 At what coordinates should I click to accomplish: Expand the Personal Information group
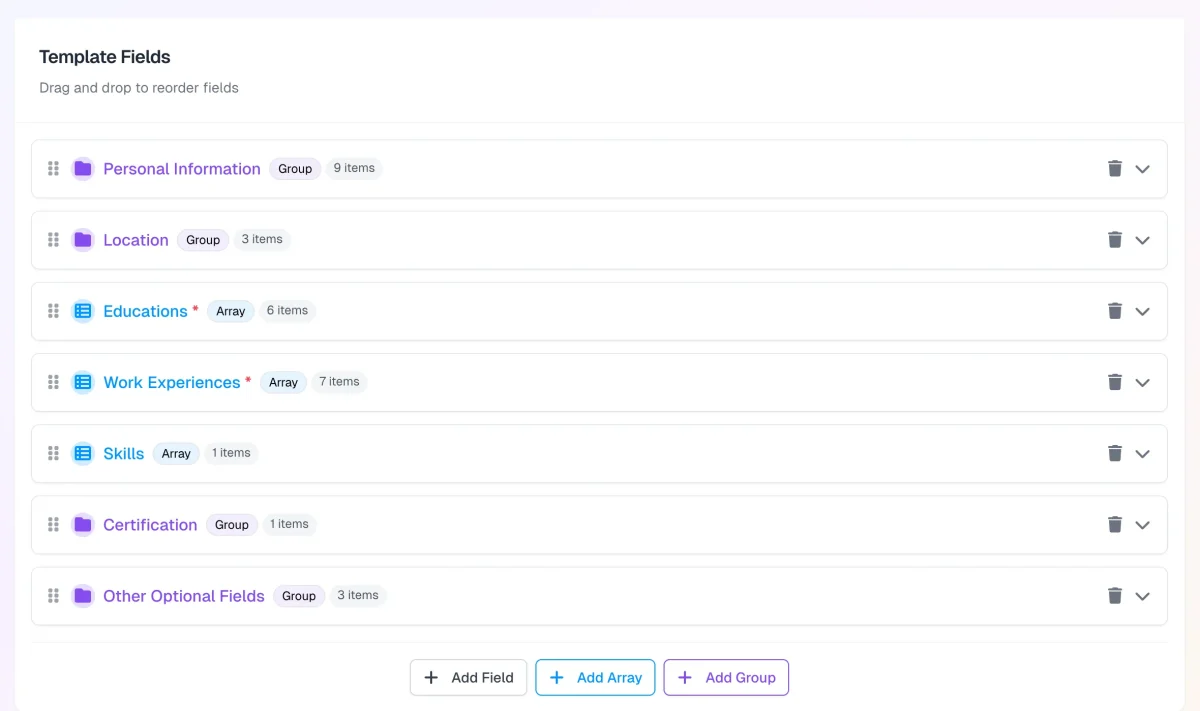pos(1143,169)
